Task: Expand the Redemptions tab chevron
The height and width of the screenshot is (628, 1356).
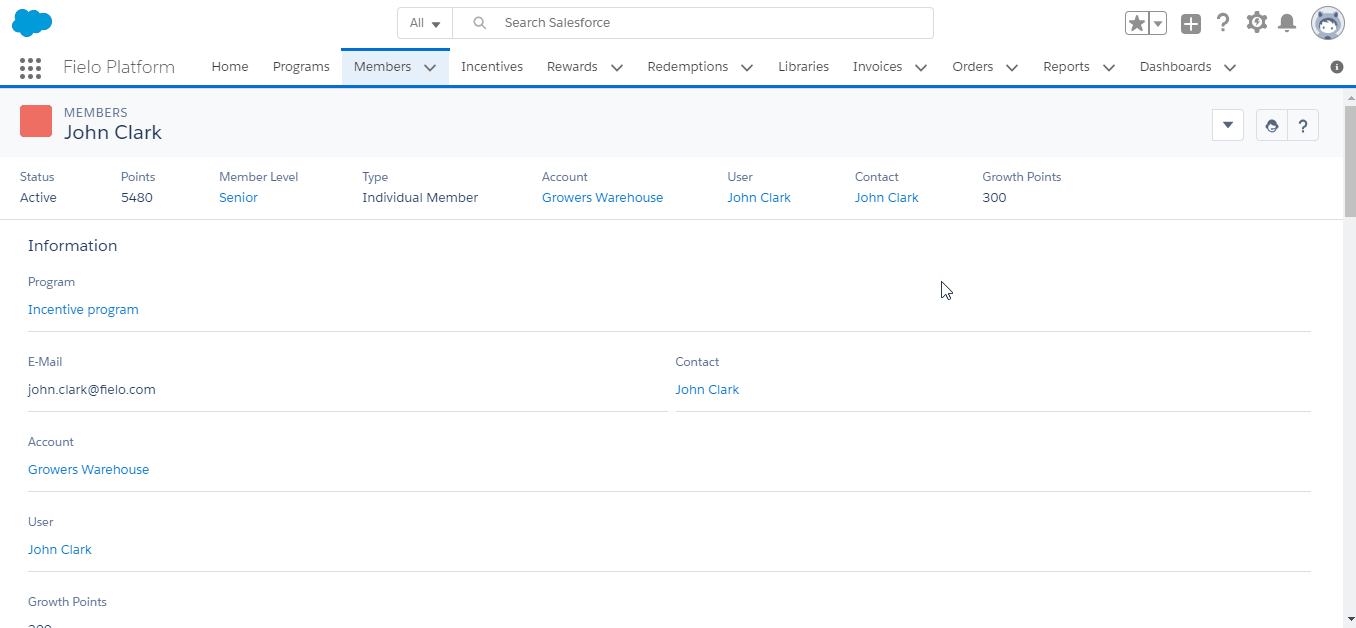Action: (x=747, y=67)
